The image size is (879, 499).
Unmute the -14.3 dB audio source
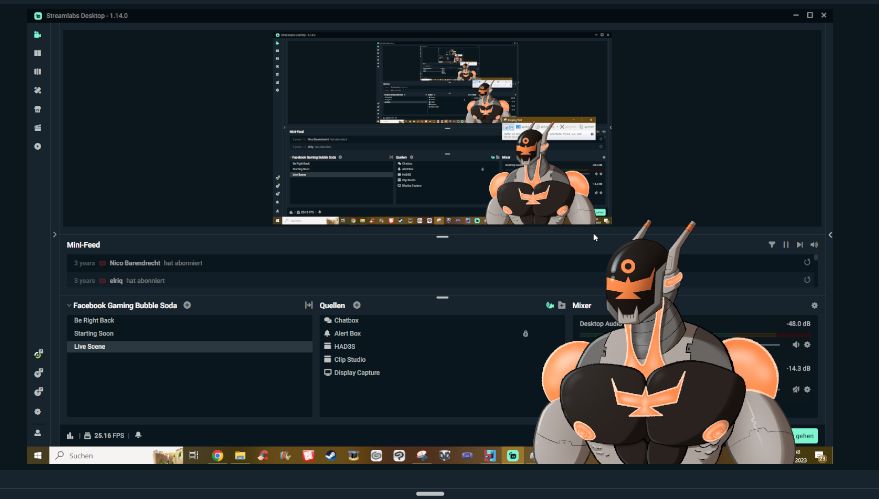coord(795,389)
